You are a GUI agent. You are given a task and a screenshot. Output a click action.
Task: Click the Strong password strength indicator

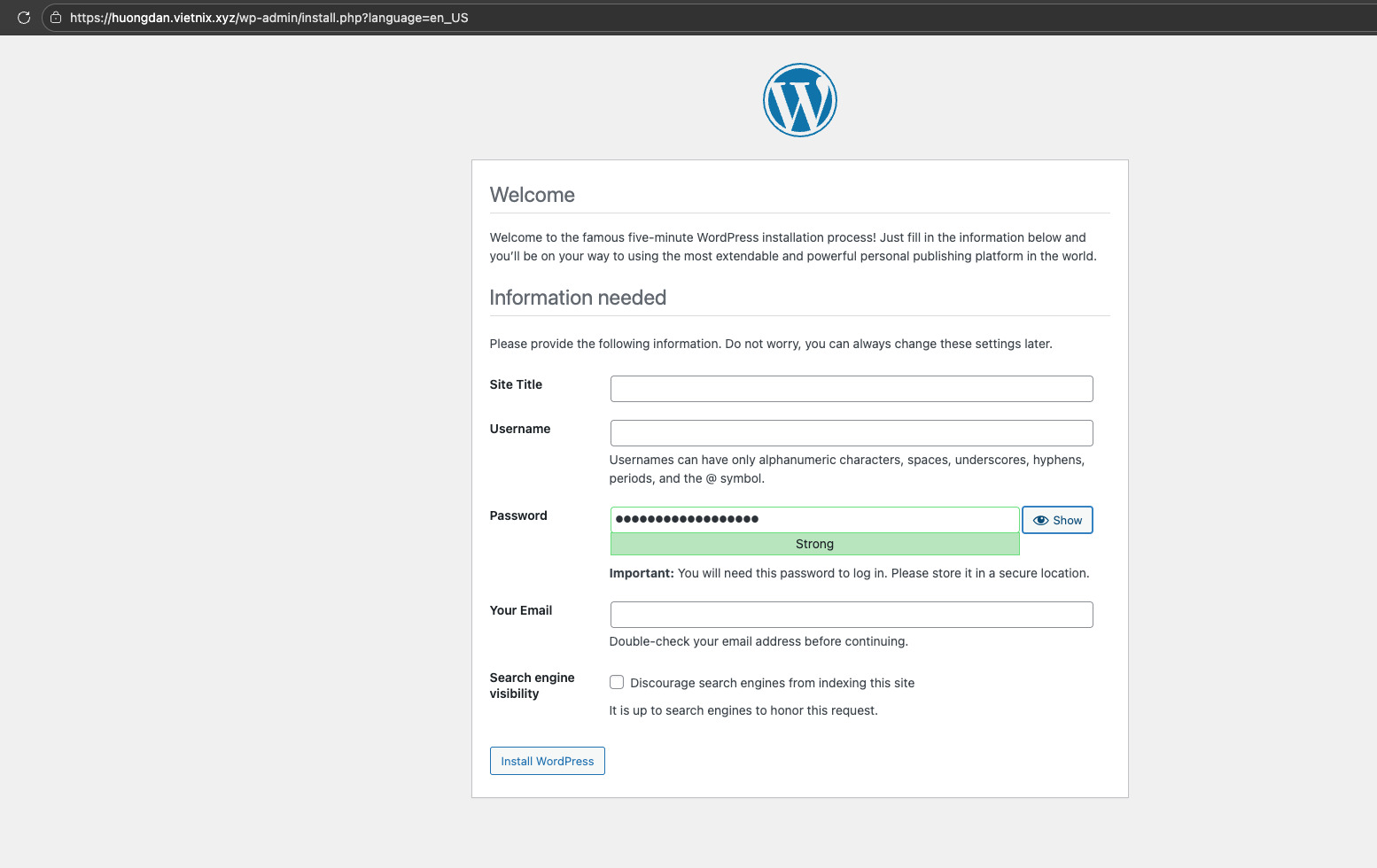(814, 543)
